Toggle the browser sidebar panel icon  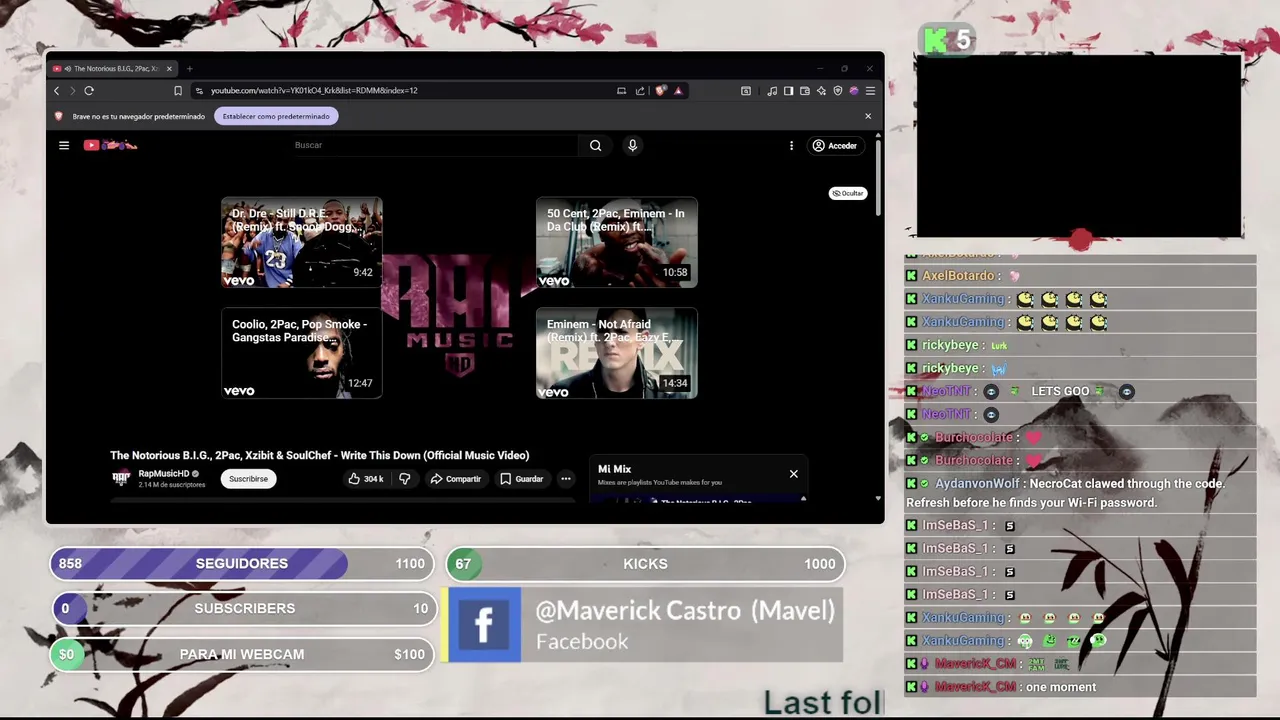(x=788, y=91)
